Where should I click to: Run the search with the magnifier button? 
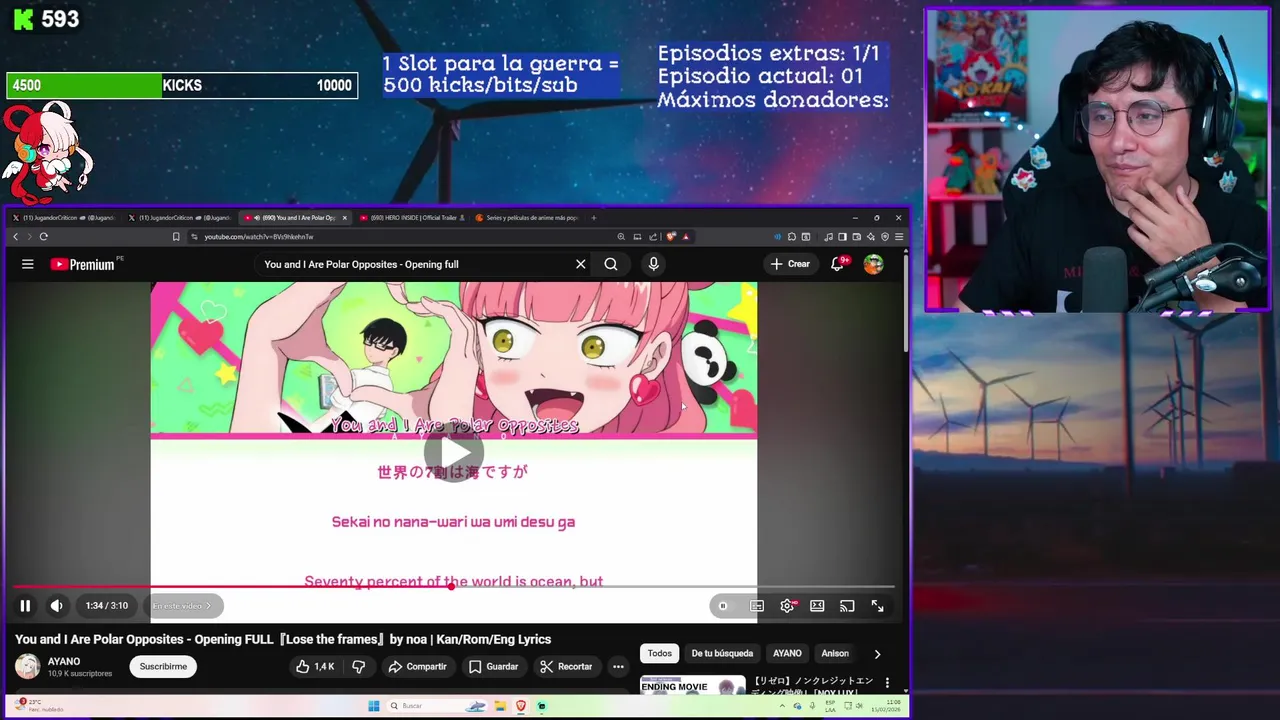pos(611,264)
